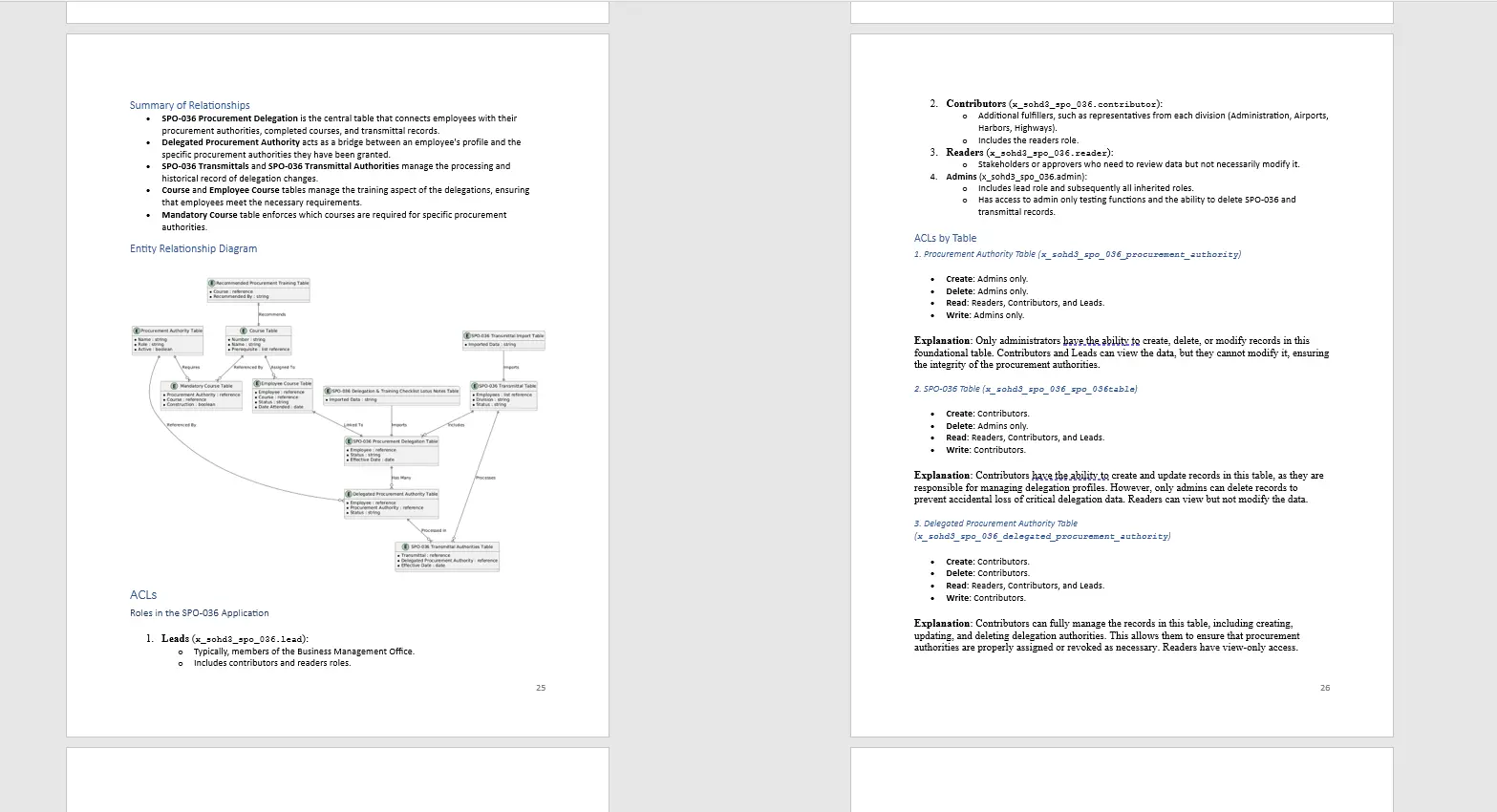1497x812 pixels.
Task: Click "Delete: Contributors." bullet
Action: tap(988, 573)
